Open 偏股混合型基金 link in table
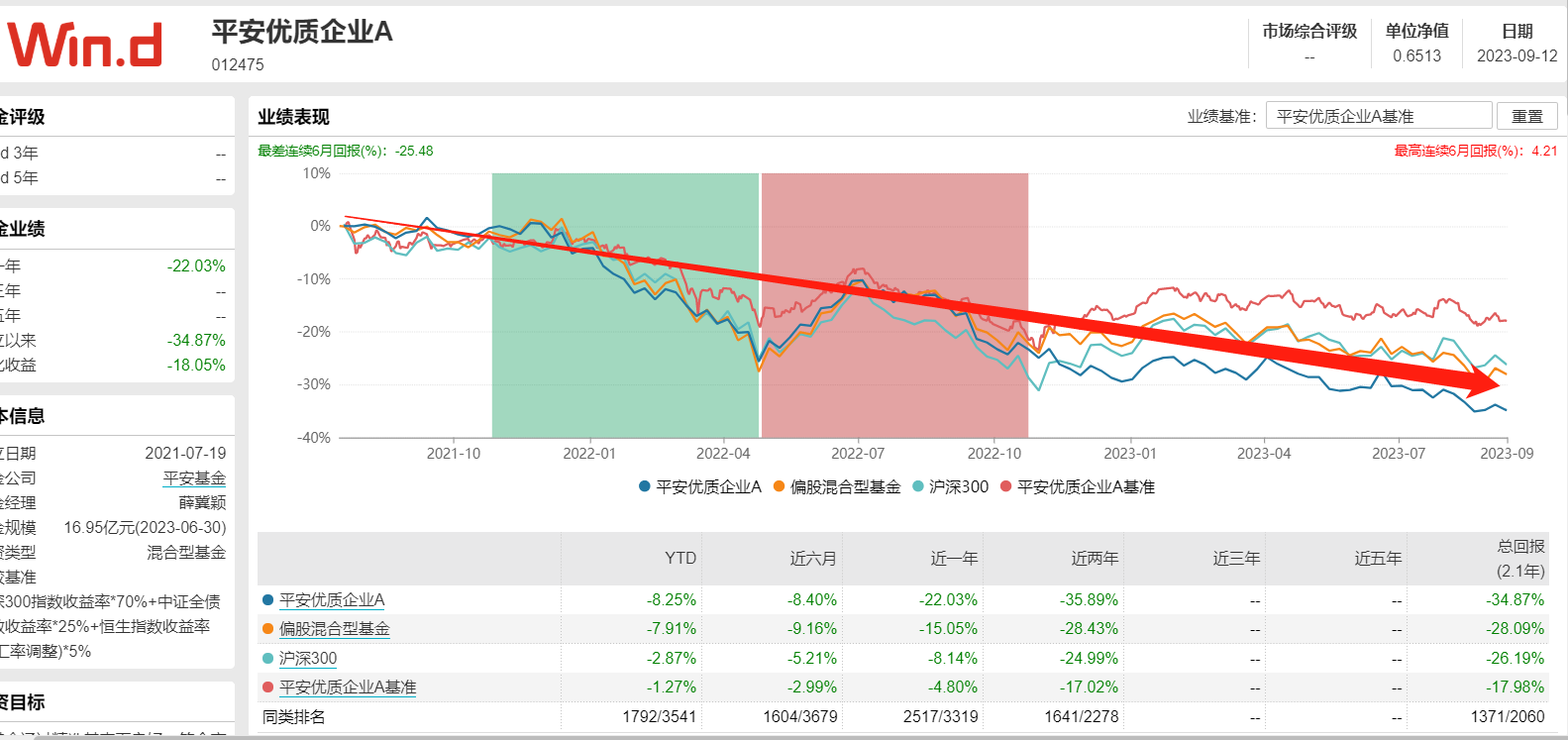The height and width of the screenshot is (740, 1568). (x=335, y=629)
